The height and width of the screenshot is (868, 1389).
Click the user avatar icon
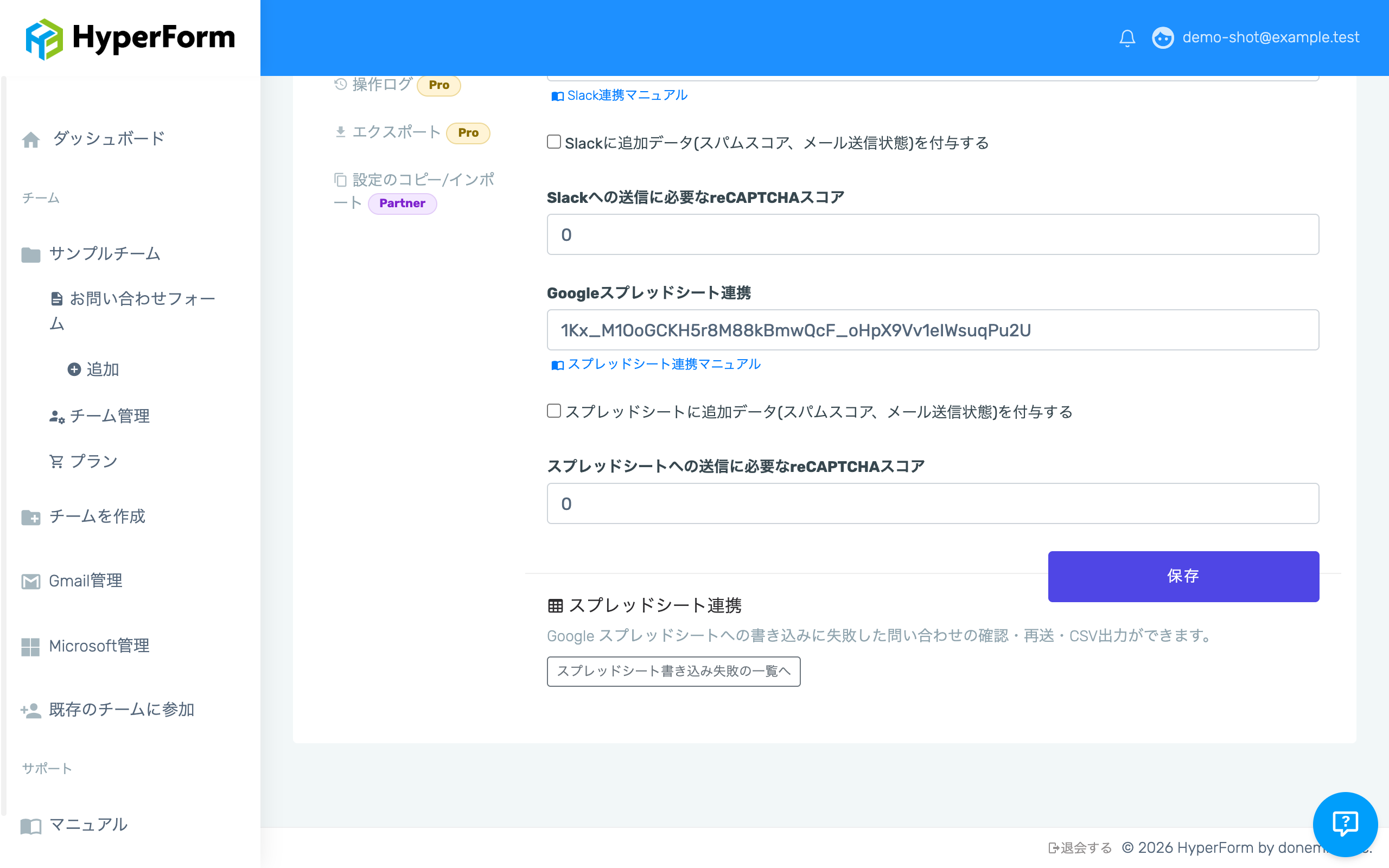click(1163, 38)
